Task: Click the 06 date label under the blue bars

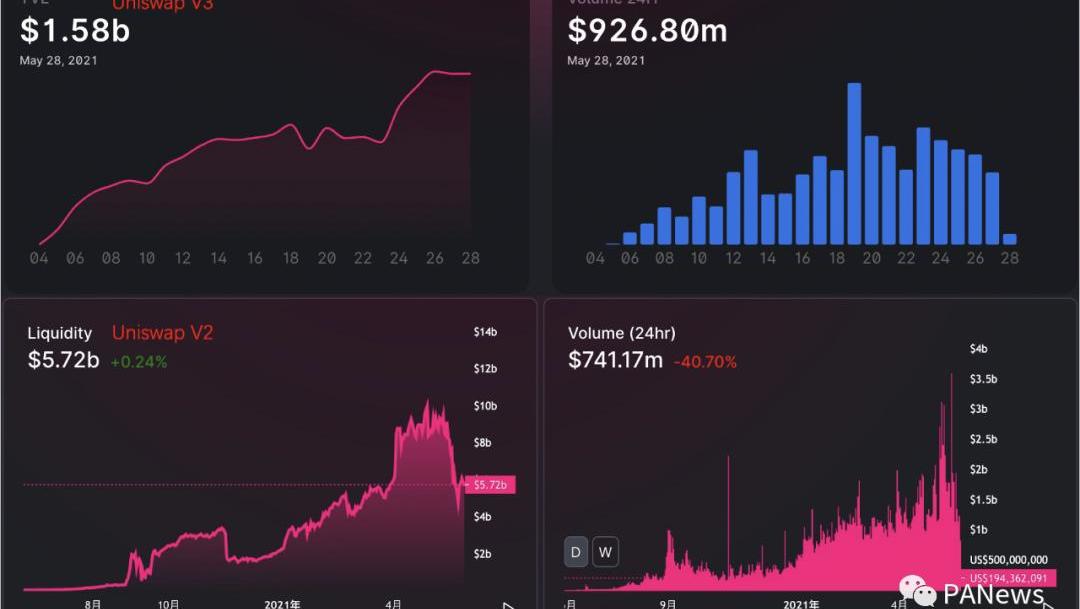Action: 630,258
